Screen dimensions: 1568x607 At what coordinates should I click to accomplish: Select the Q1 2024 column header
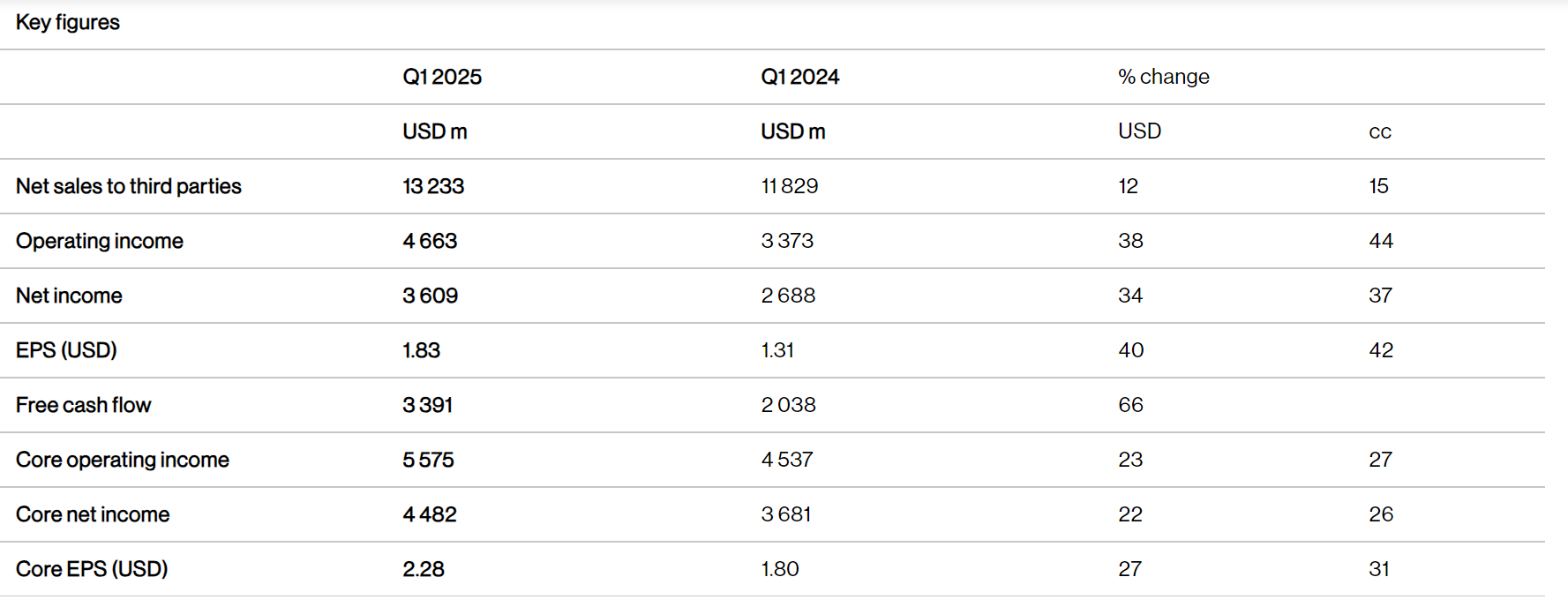coord(800,77)
